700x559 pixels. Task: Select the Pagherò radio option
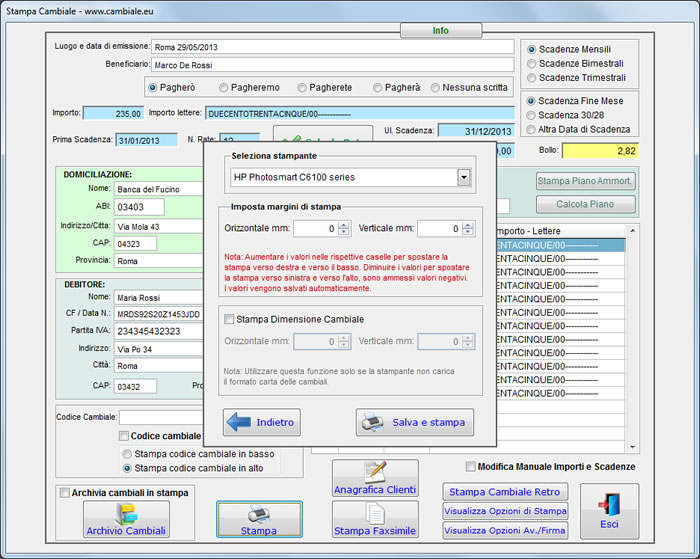[153, 88]
